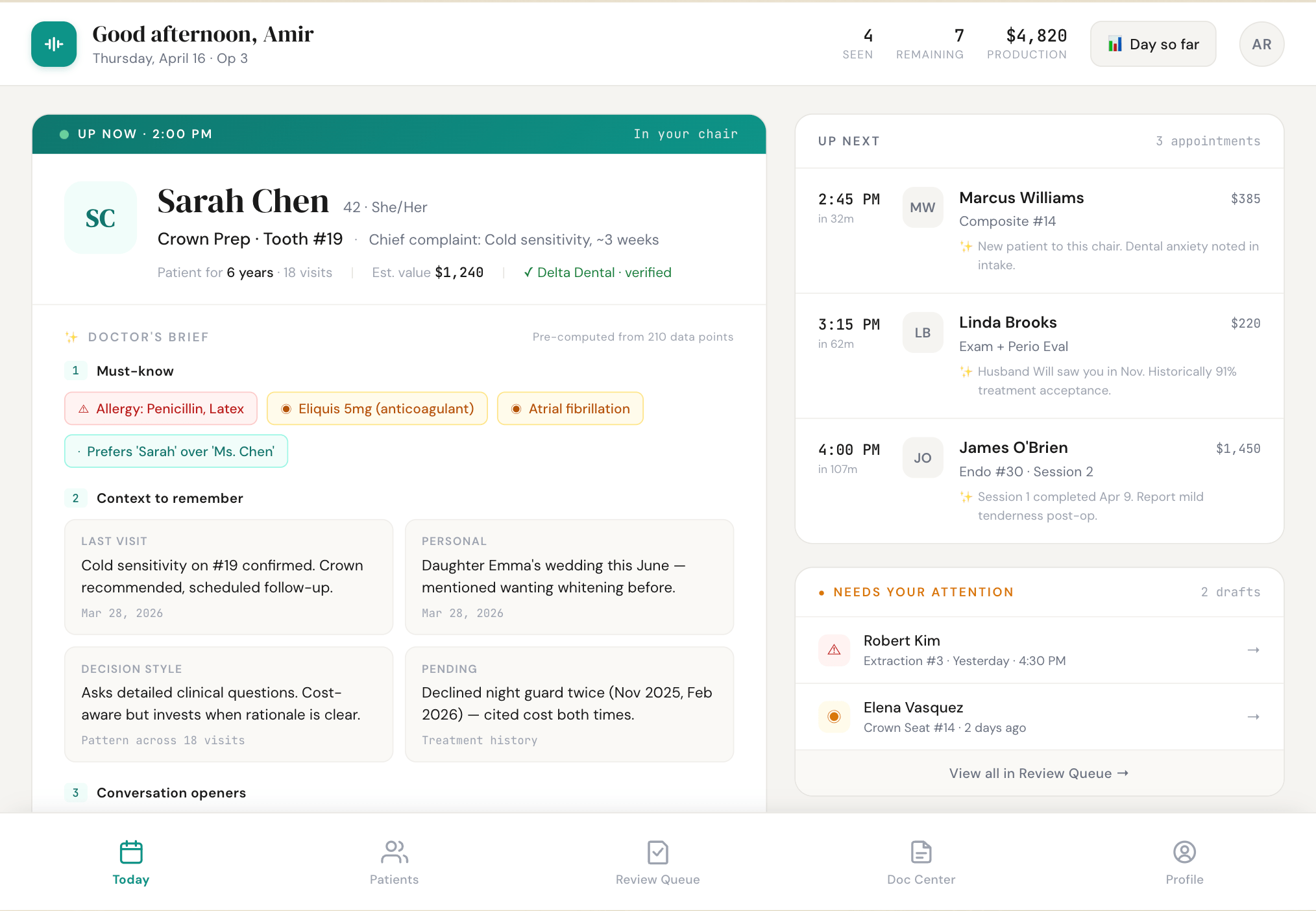The image size is (1316, 911).
Task: Open the Decision Style context card
Action: [x=229, y=704]
